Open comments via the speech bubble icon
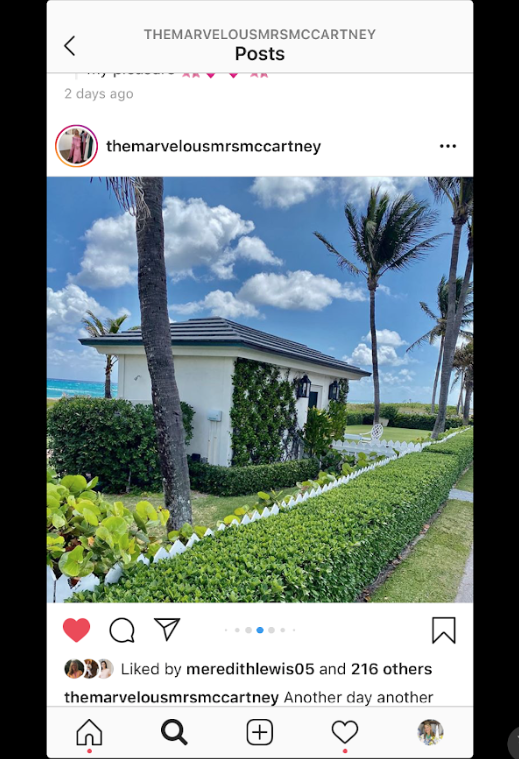Image resolution: width=519 pixels, height=759 pixels. coord(122,630)
